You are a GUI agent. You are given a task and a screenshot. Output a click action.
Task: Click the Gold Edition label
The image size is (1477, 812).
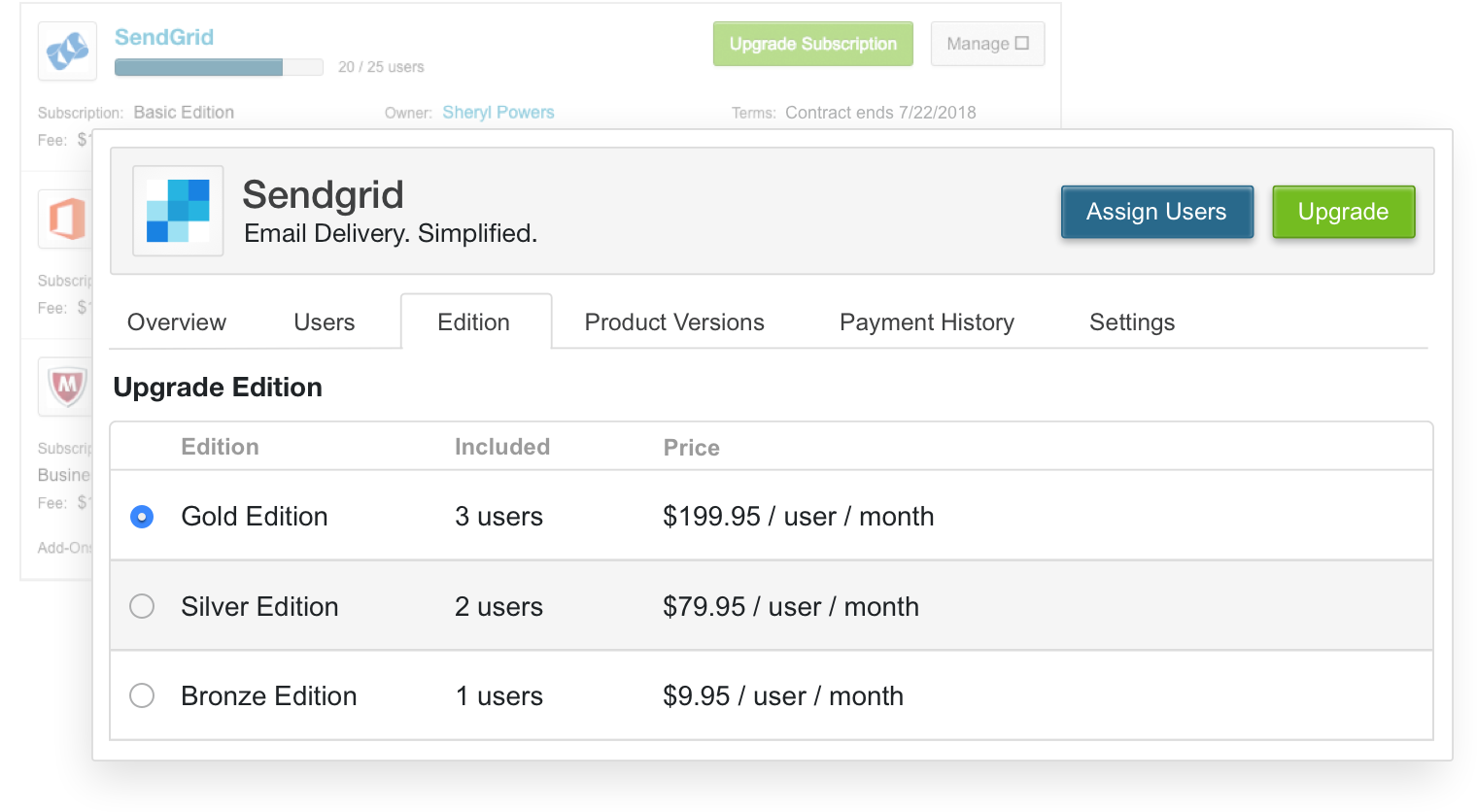coord(255,517)
